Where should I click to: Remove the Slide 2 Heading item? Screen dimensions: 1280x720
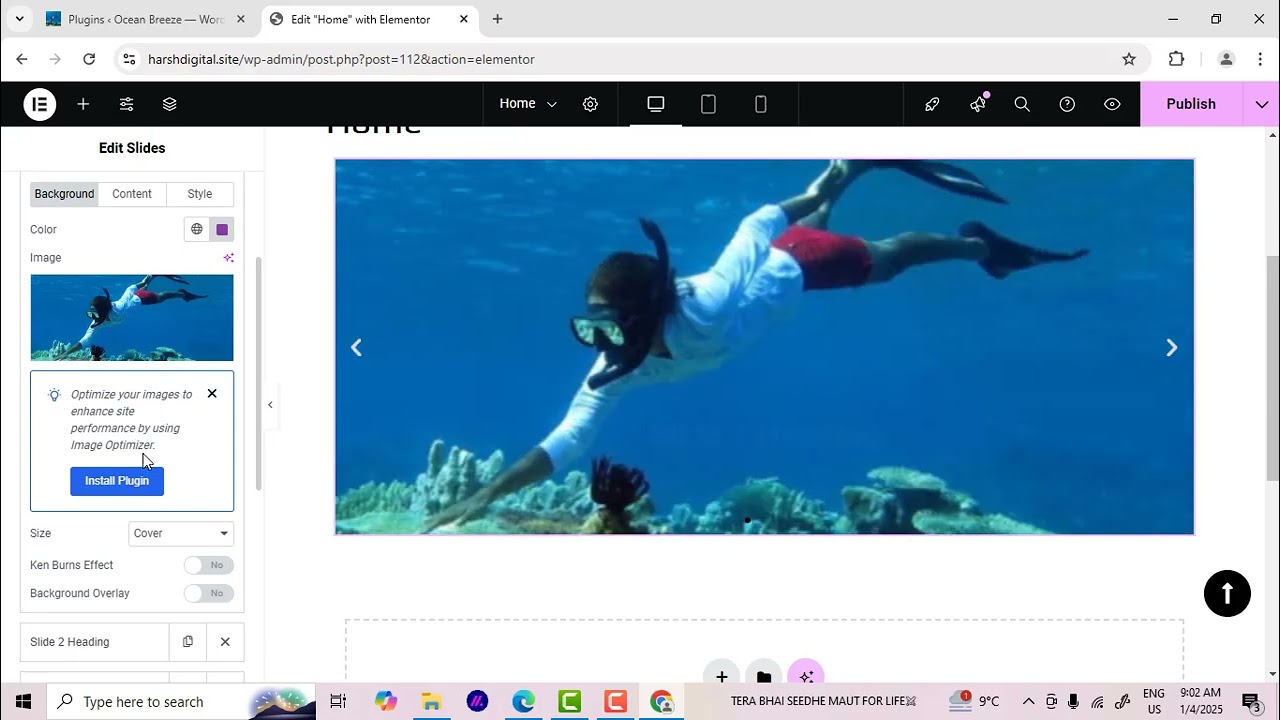pos(225,642)
